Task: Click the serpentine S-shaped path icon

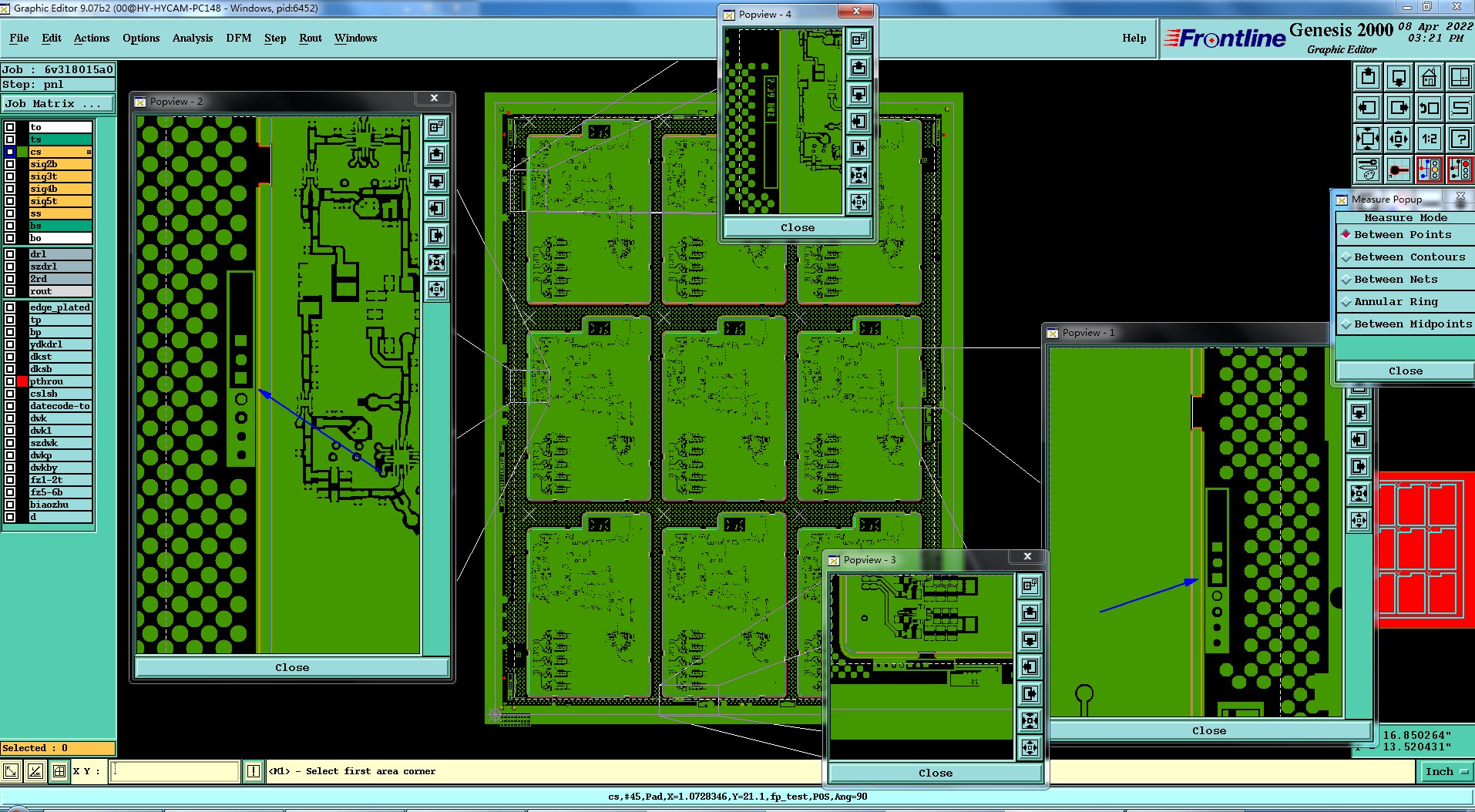Action: (x=1460, y=108)
